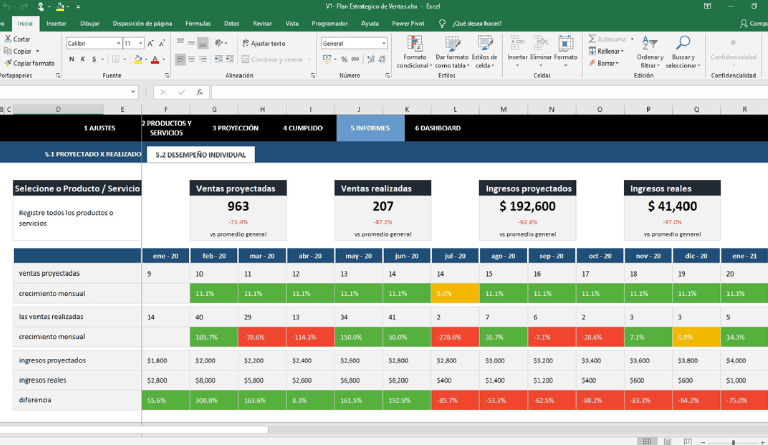Apply underline with the S button
Viewport: 768px width, 445px height.
point(94,59)
